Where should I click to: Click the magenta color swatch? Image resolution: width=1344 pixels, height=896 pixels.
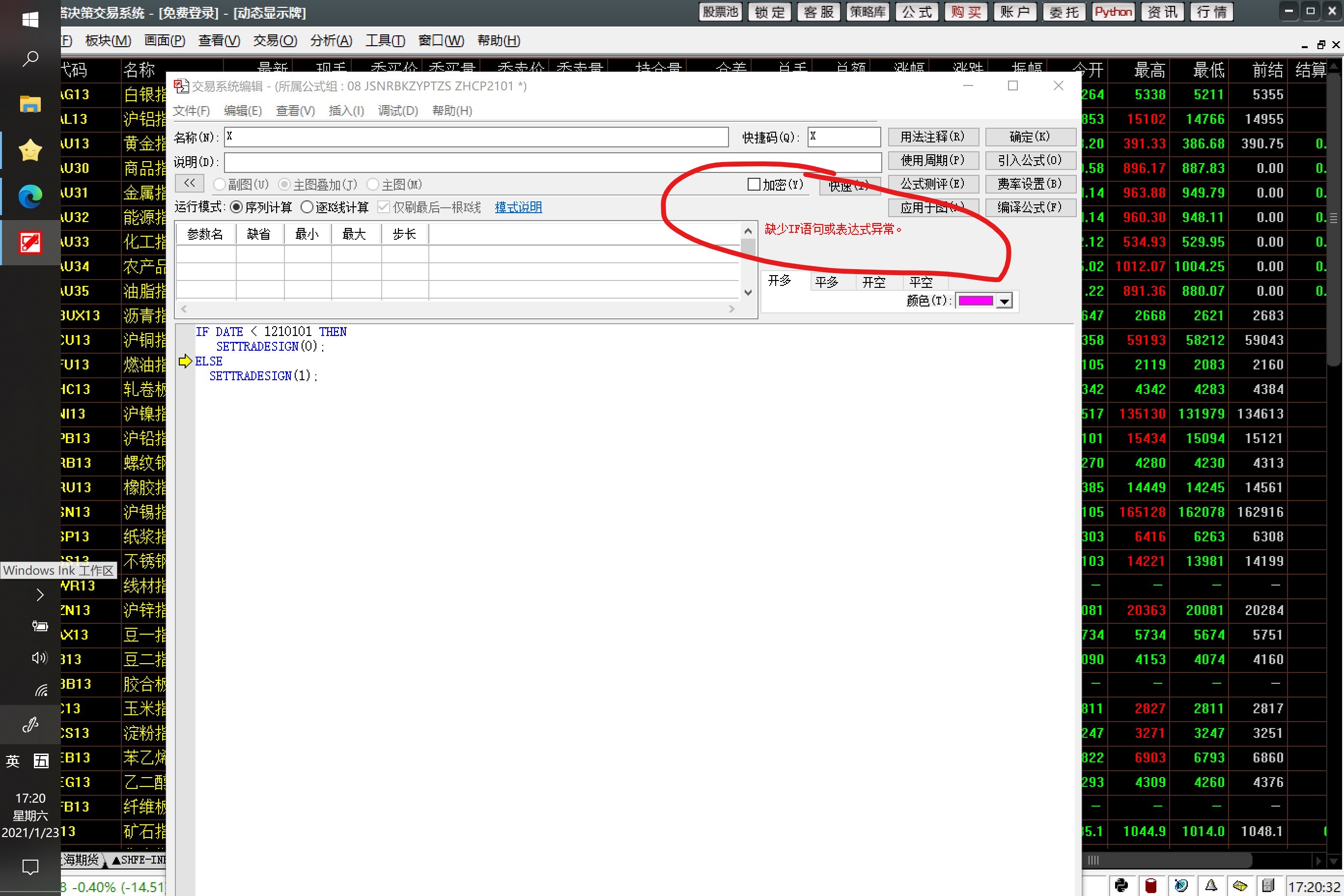click(975, 301)
